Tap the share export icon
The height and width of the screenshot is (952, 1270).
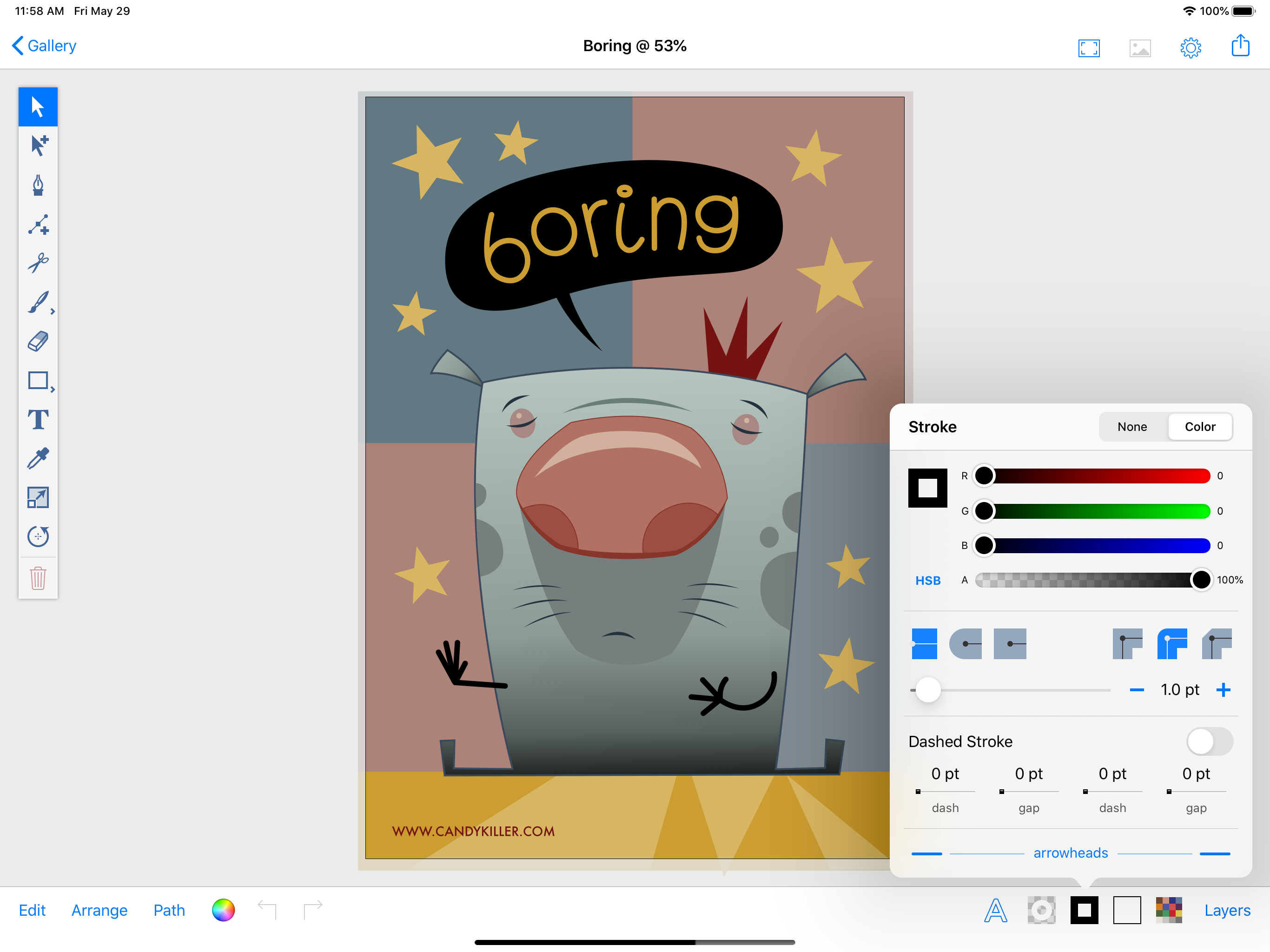1240,46
